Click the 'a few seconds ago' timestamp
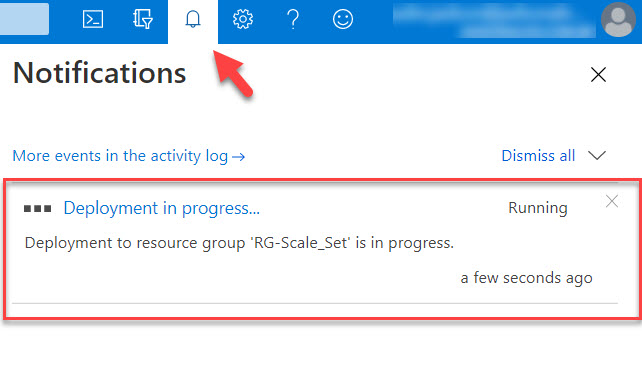Screen dimensions: 642x377 [526, 278]
